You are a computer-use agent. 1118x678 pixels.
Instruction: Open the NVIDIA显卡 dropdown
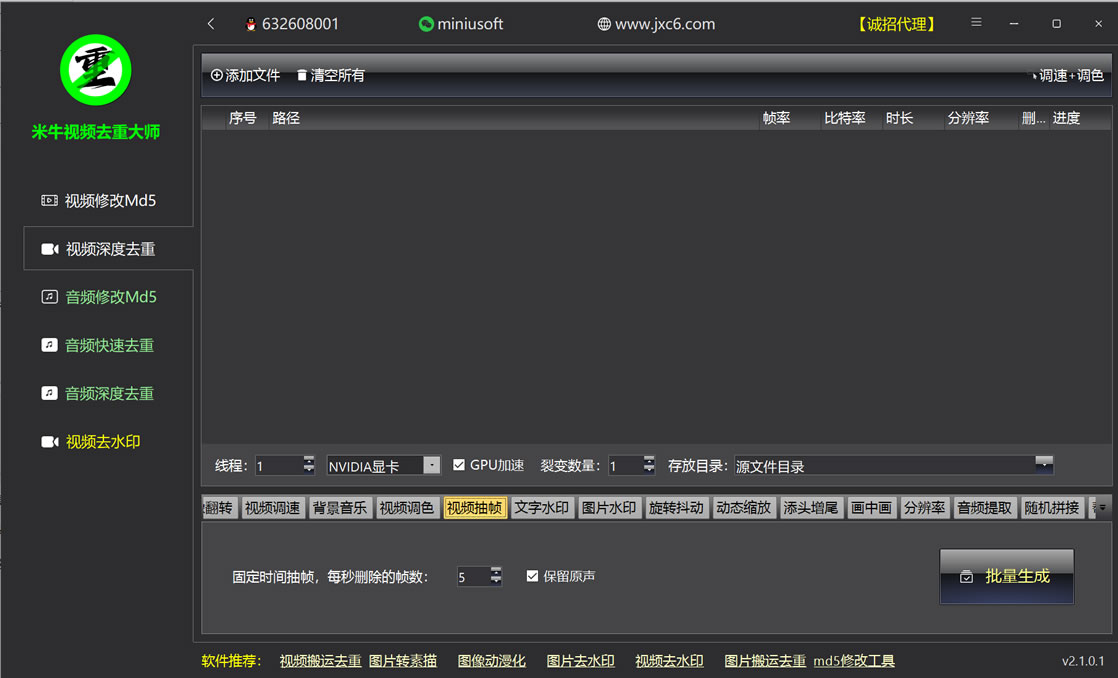point(431,465)
